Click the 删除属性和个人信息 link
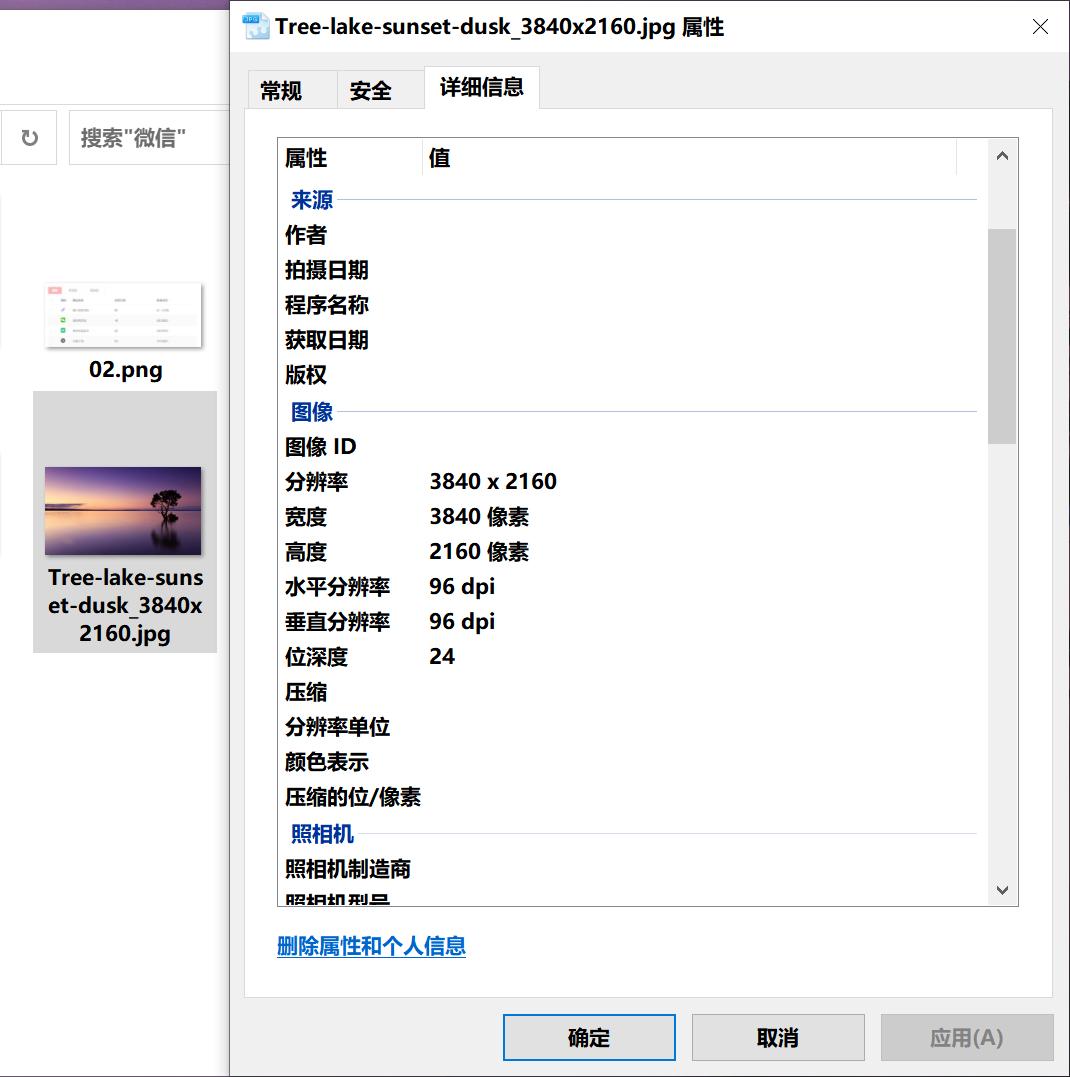The image size is (1070, 1077). point(372,946)
